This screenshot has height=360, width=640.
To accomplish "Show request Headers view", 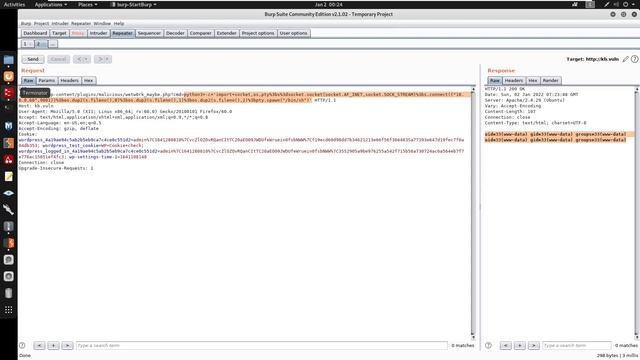I will [69, 80].
